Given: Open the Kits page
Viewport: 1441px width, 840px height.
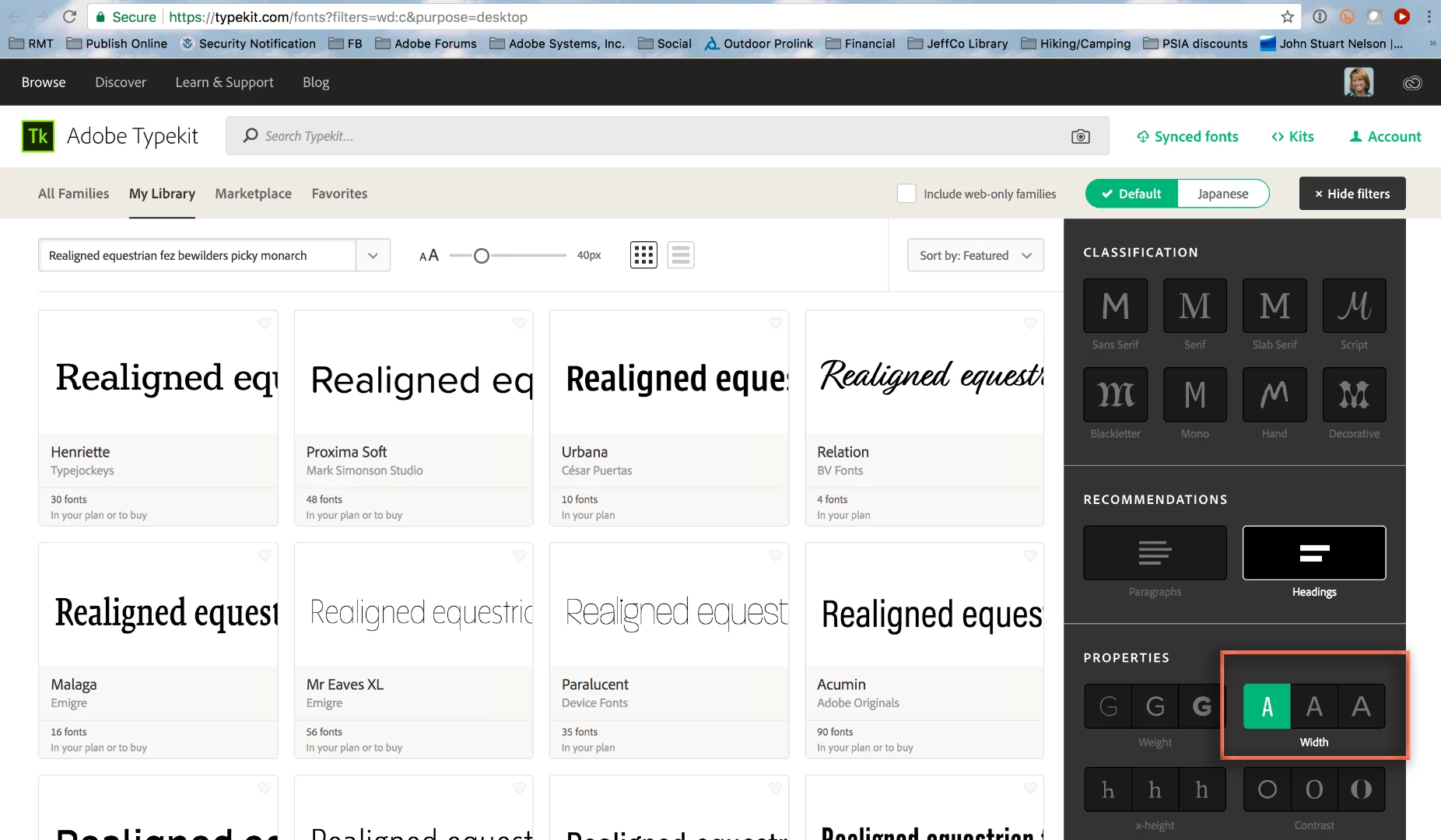Looking at the screenshot, I should point(1292,137).
